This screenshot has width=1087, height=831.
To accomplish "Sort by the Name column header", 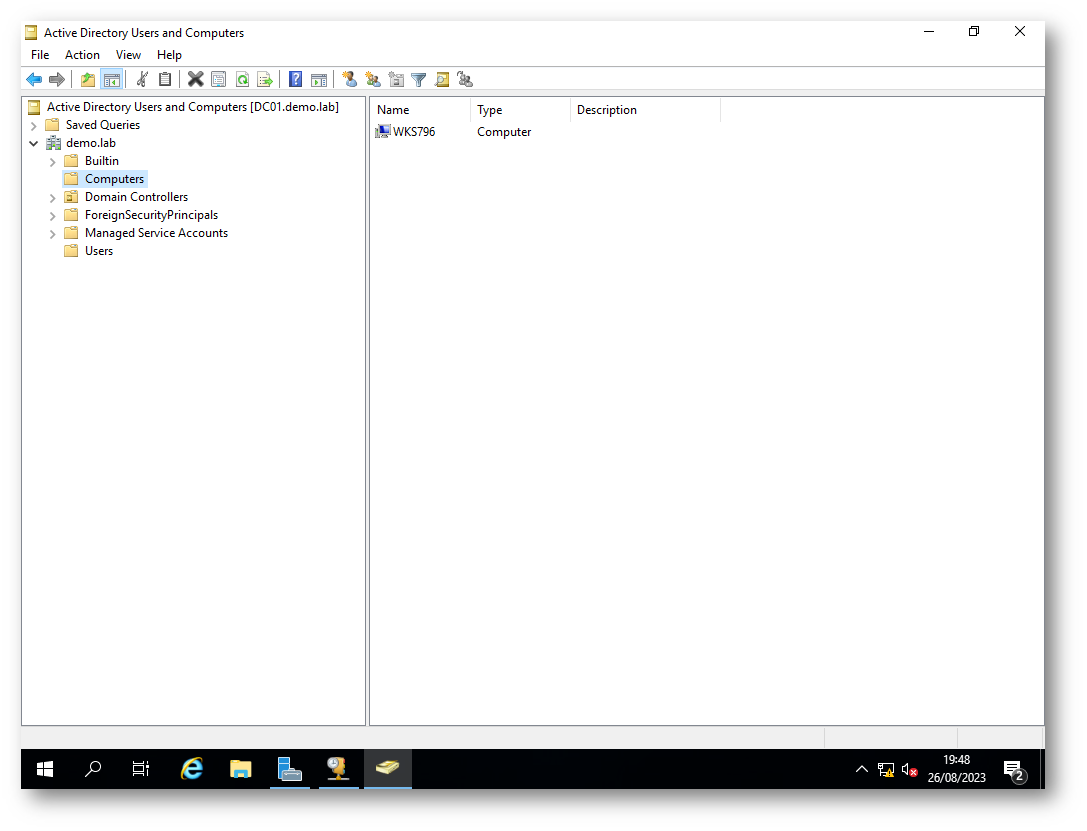I will point(420,110).
